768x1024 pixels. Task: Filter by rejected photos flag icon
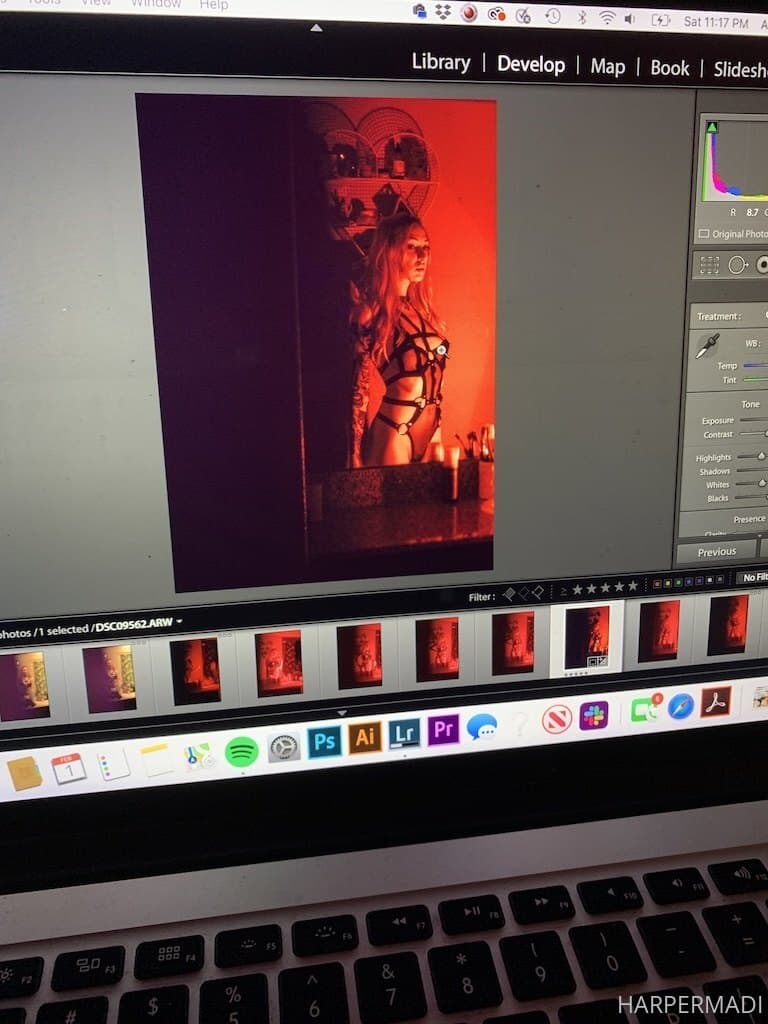click(537, 592)
